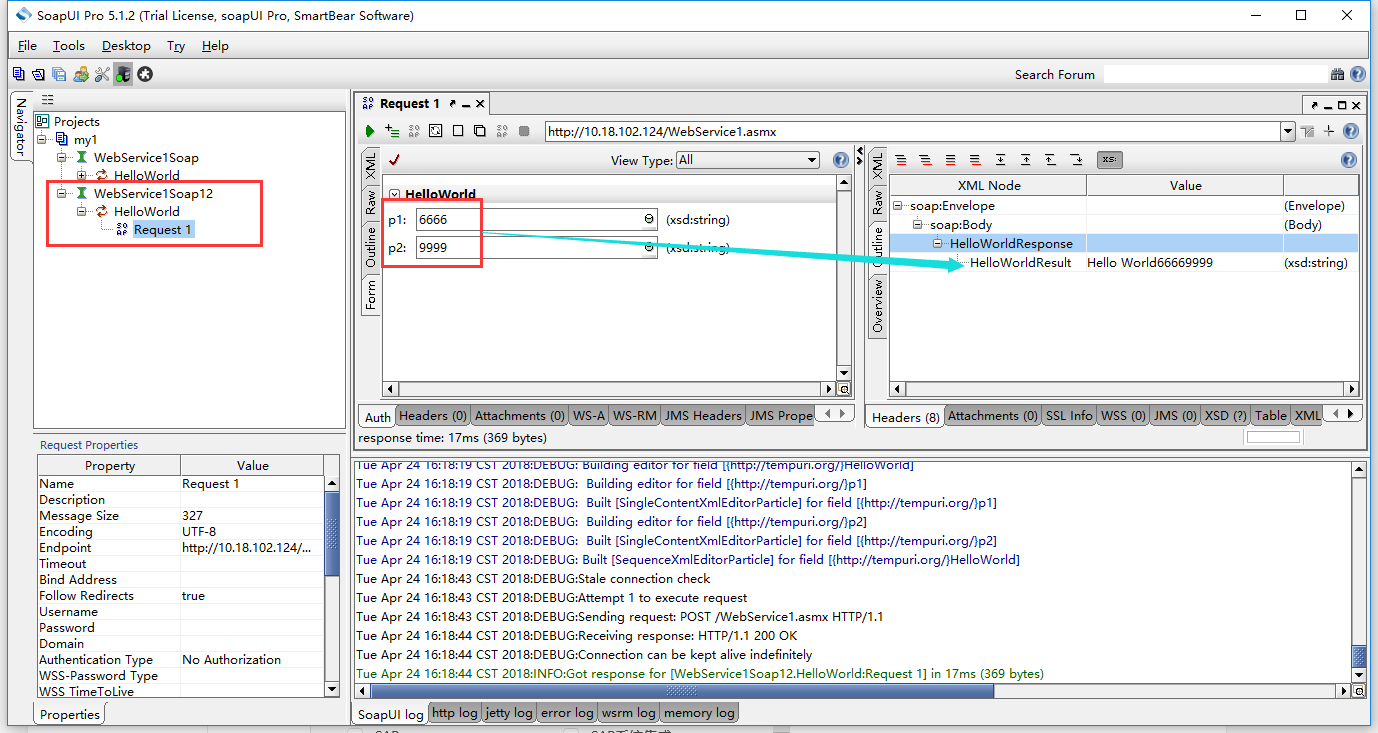The image size is (1378, 733).
Task: Switch to jetty log tab
Action: pyautogui.click(x=509, y=713)
